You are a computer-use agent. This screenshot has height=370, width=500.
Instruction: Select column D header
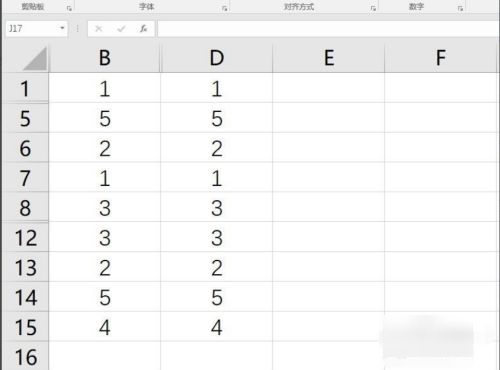(x=217, y=58)
